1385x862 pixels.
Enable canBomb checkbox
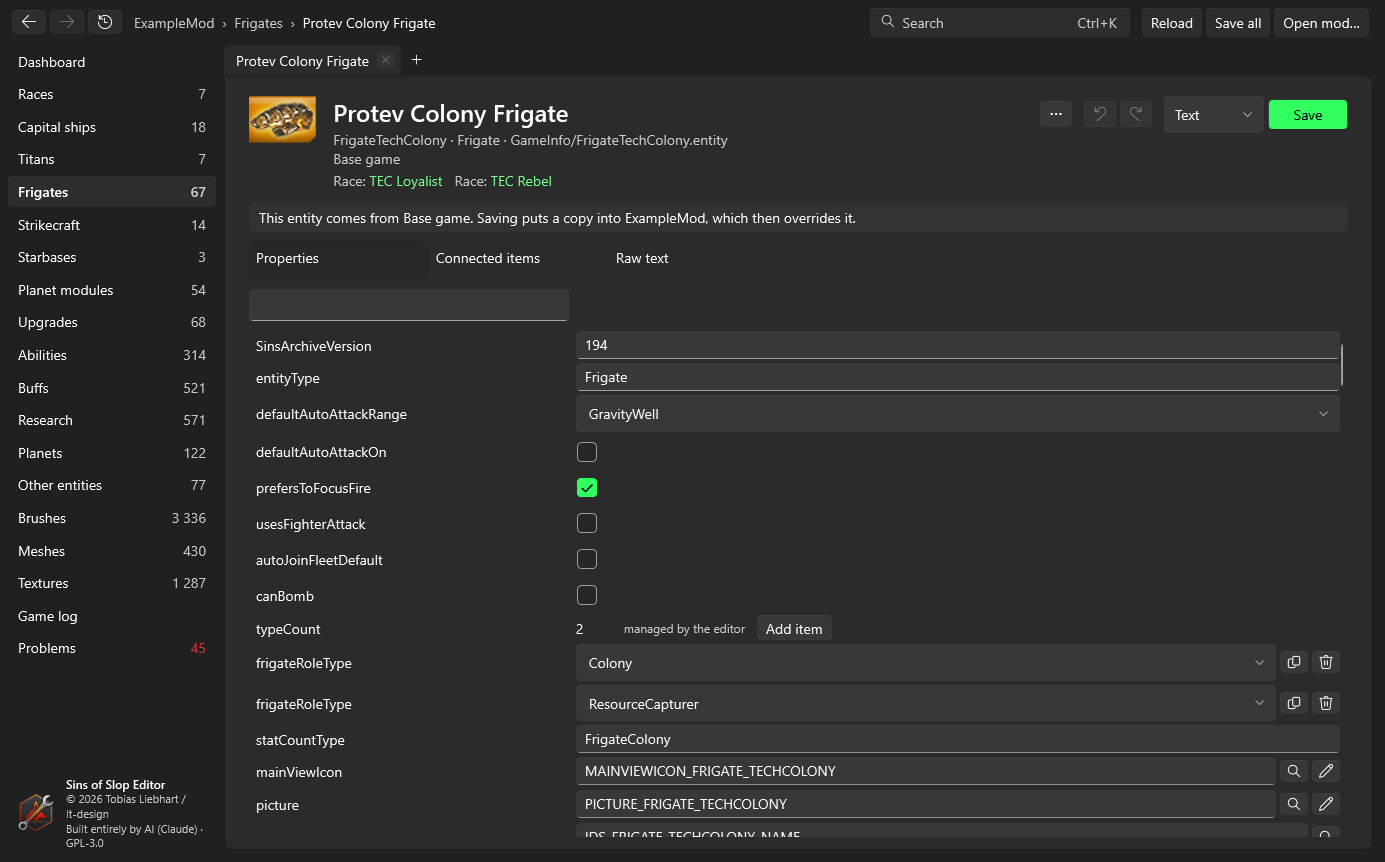click(x=587, y=596)
